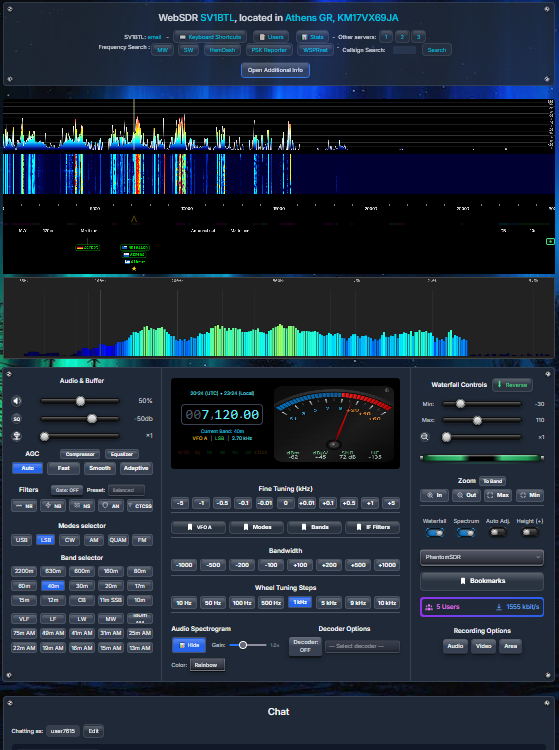Image resolution: width=559 pixels, height=750 pixels.
Task: Enable the Height (+) switch
Action: [x=530, y=532]
